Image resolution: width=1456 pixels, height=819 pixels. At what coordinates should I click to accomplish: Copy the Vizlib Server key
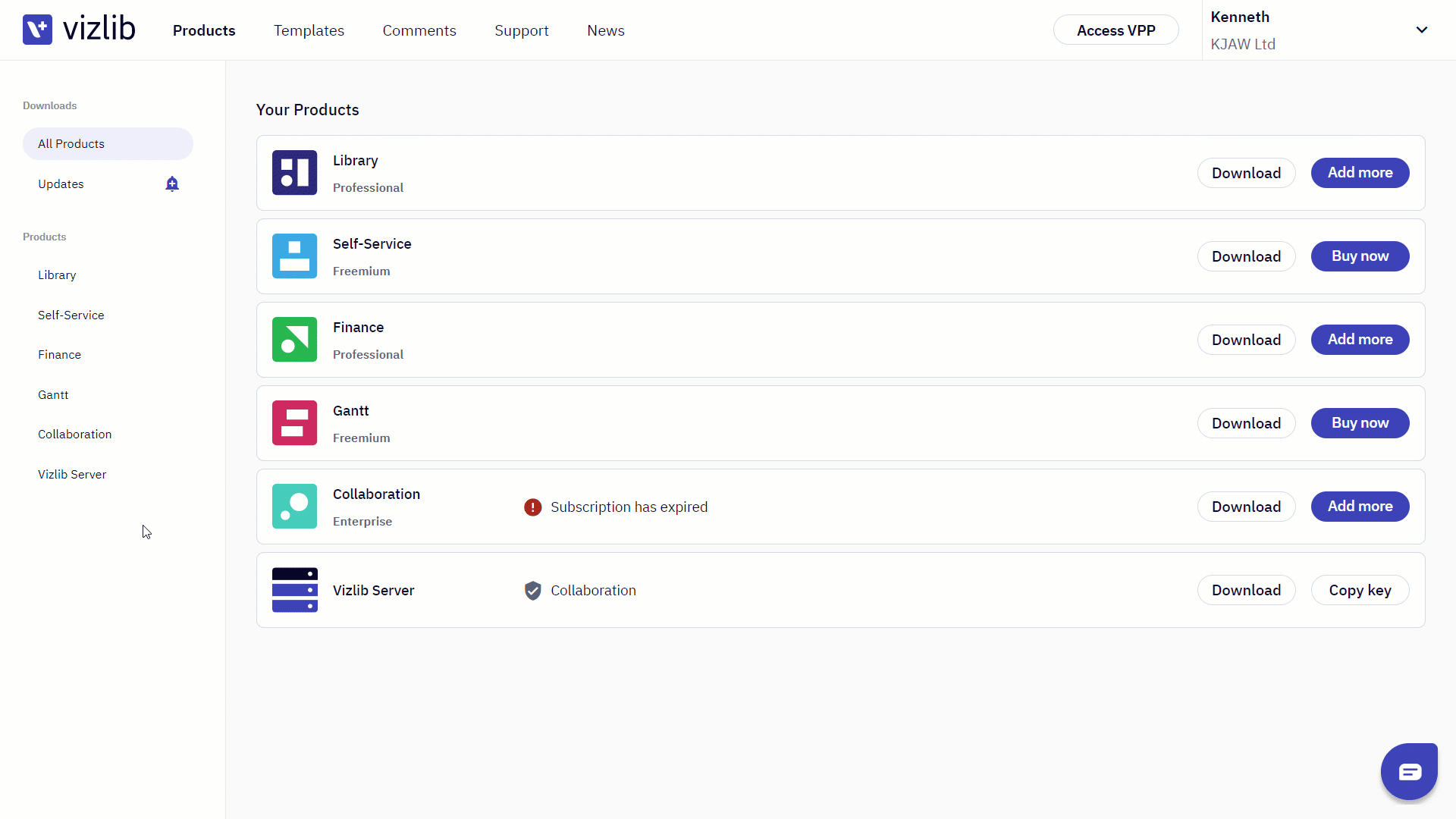click(1360, 590)
